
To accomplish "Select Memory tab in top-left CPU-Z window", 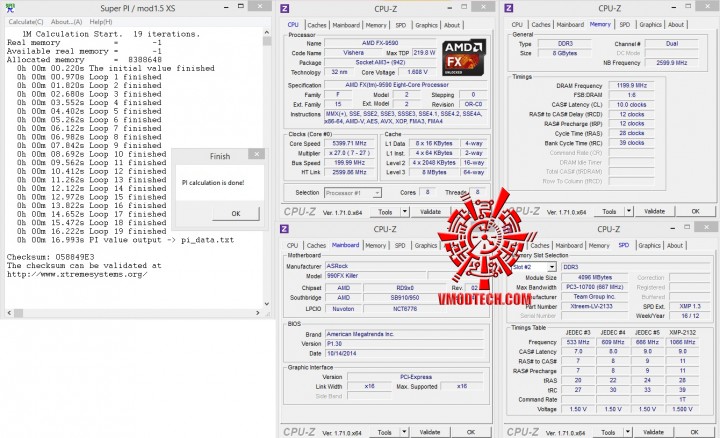I will pyautogui.click(x=376, y=25).
